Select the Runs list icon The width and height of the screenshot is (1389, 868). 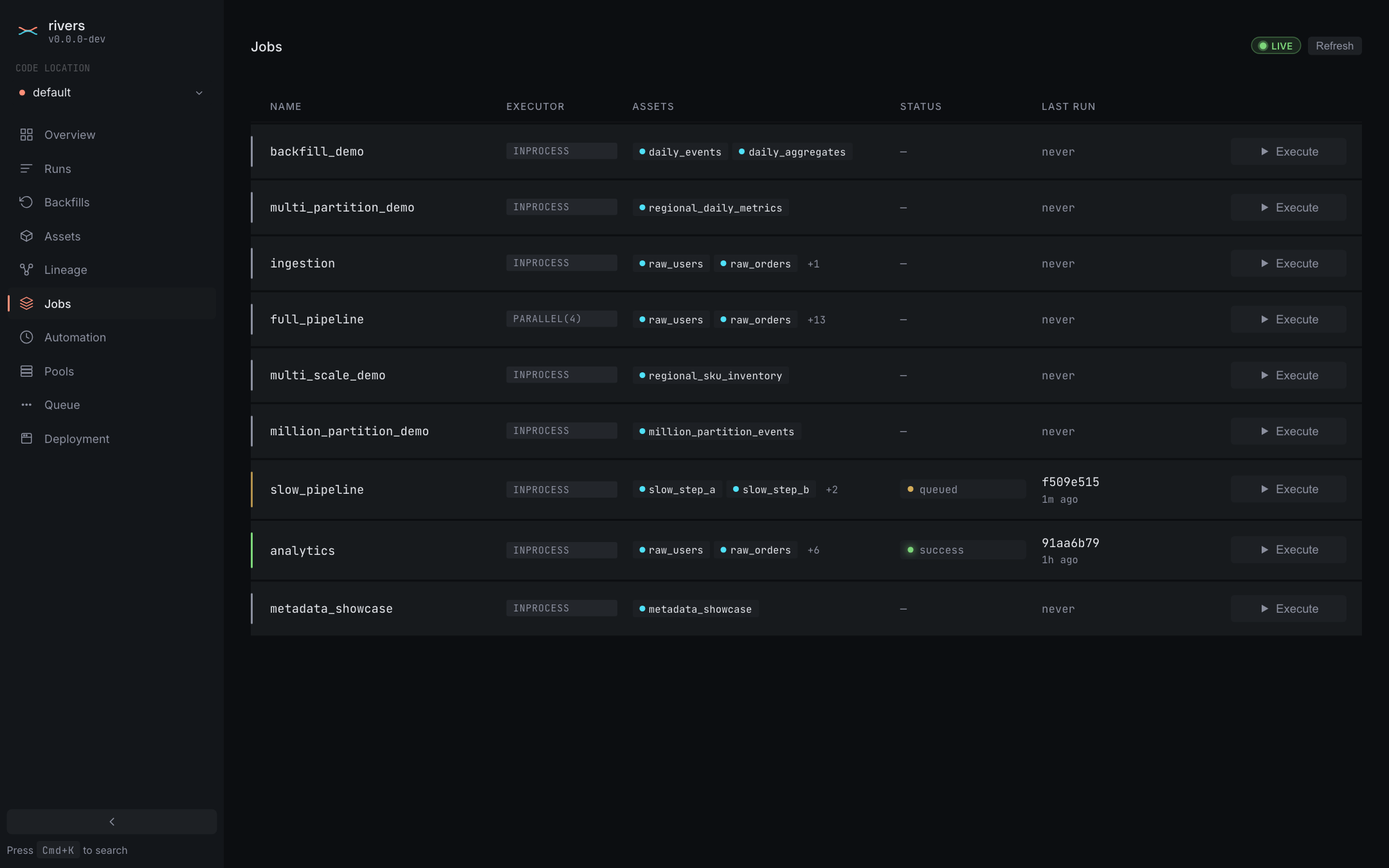[26, 168]
